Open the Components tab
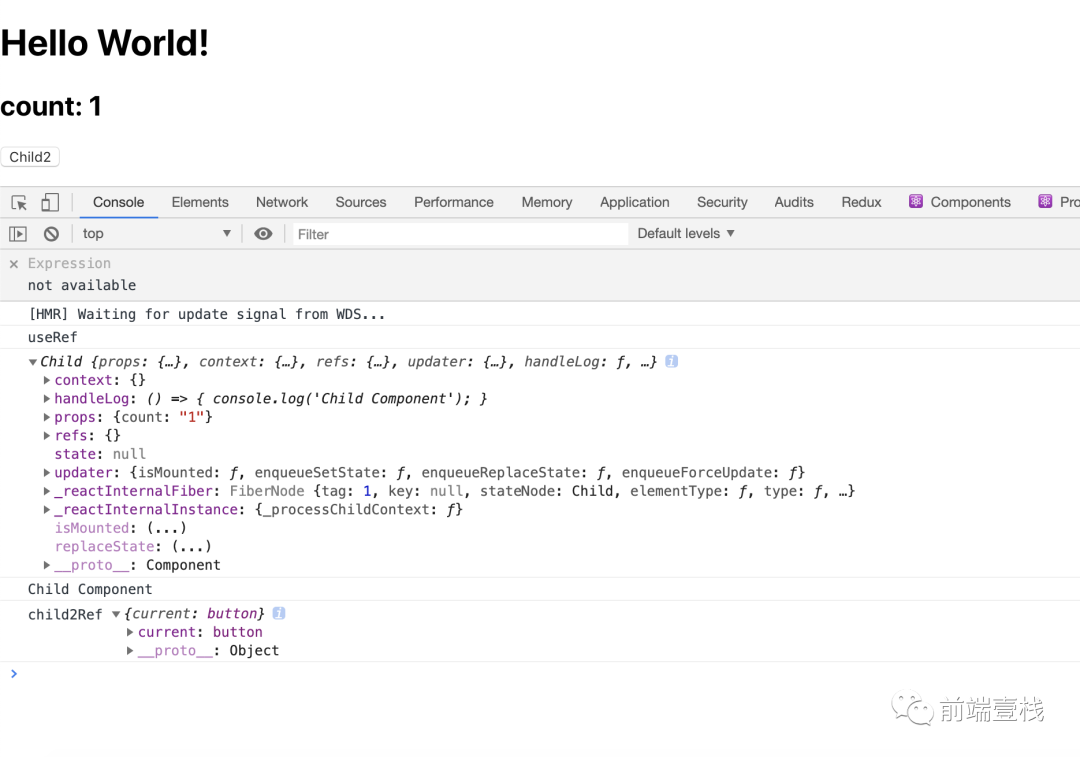This screenshot has width=1080, height=757. click(960, 203)
